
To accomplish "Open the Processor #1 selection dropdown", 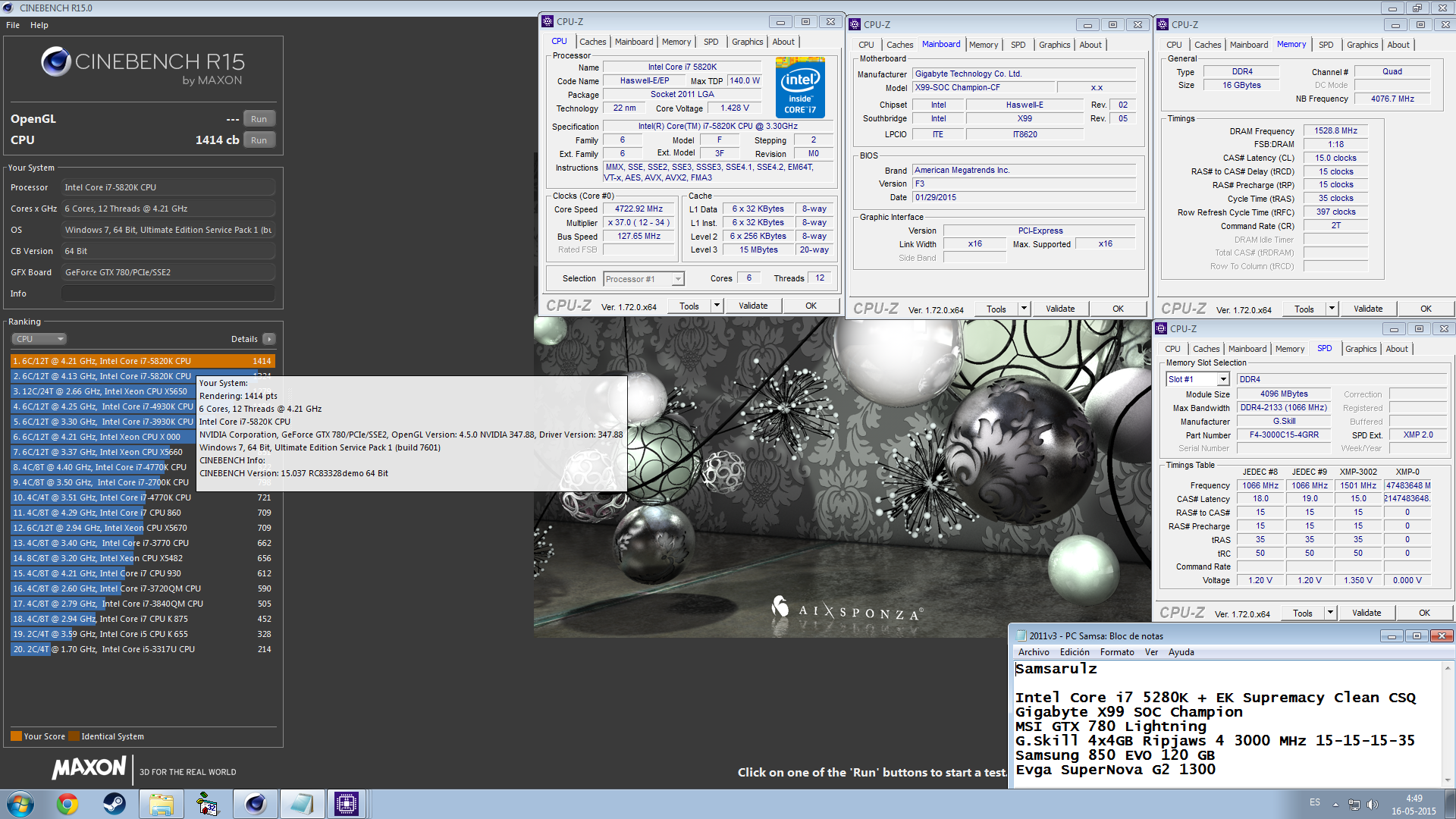I will (644, 279).
